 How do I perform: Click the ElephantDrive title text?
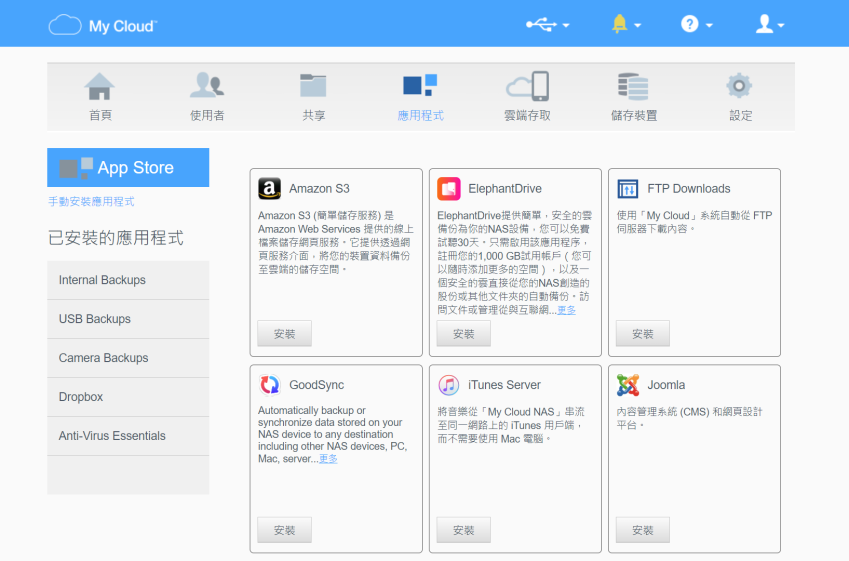pos(505,188)
